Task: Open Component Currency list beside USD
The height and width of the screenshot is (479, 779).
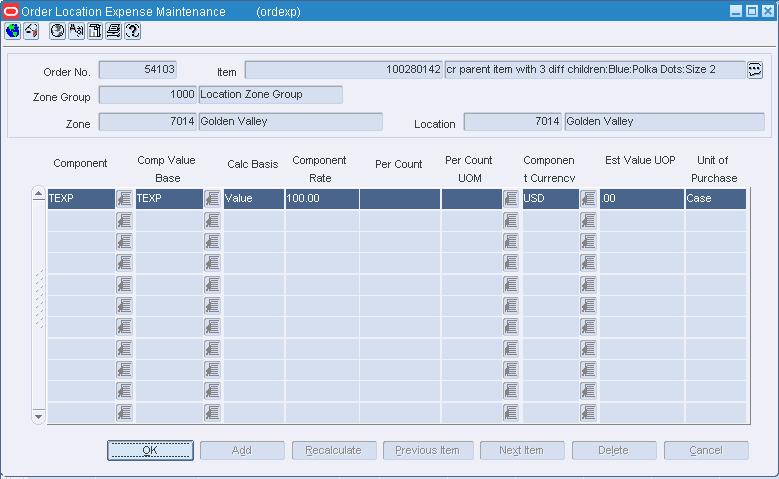Action: (x=588, y=199)
